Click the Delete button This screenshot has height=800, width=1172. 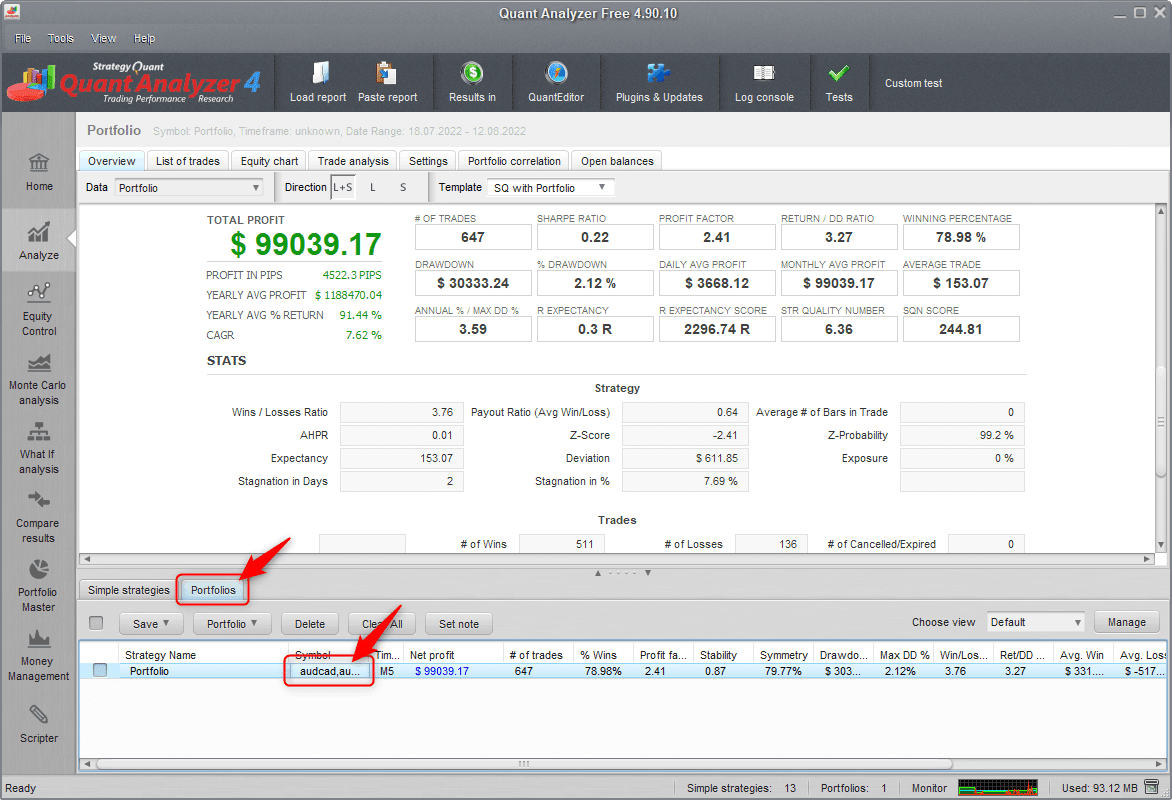click(x=309, y=624)
